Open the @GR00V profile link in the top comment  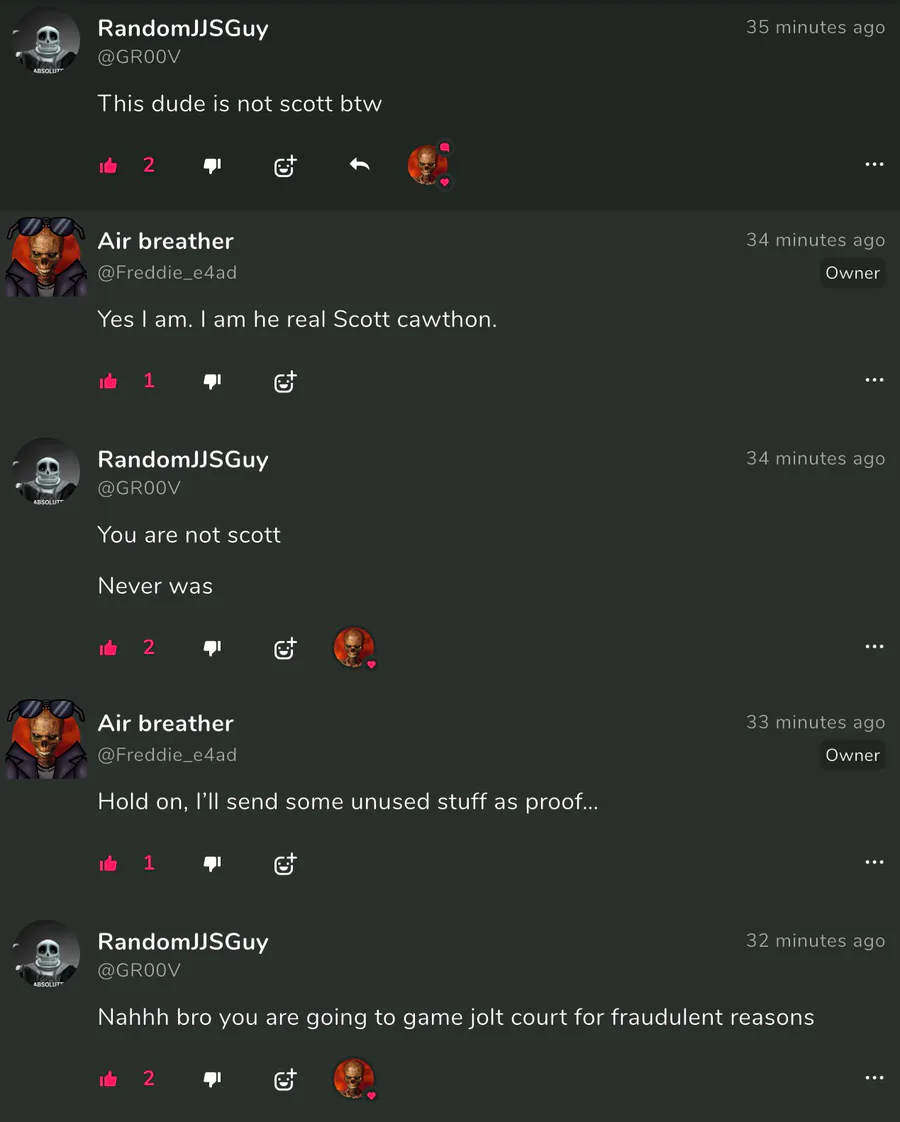pos(139,57)
